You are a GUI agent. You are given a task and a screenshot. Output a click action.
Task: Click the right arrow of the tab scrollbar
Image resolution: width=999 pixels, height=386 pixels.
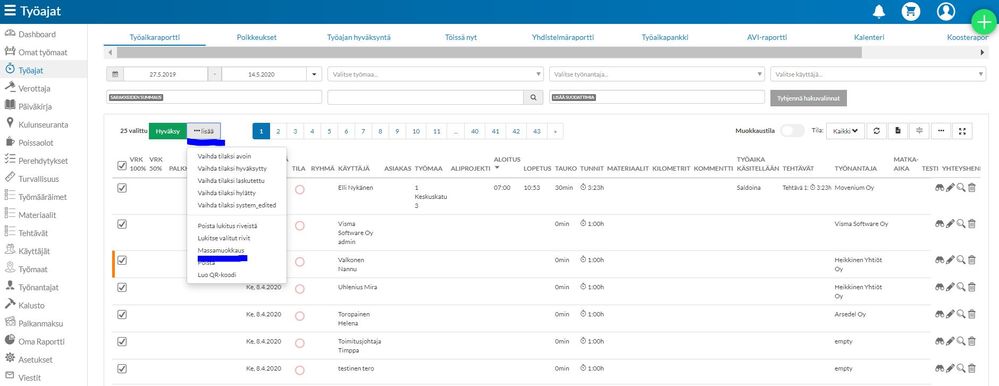click(982, 53)
